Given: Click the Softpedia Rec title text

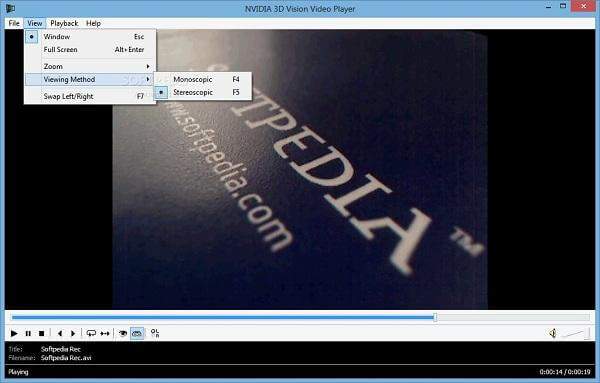Looking at the screenshot, I should pyautogui.click(x=61, y=349).
